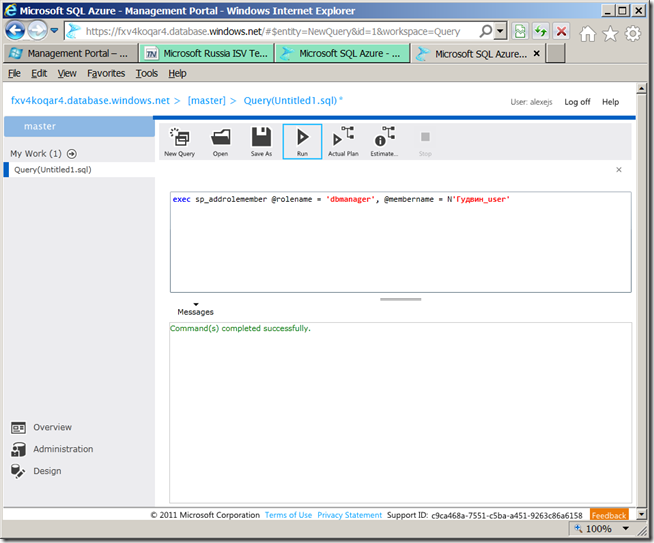Screen dimensions: 654x543
Task: Open the File menu
Action: pos(14,73)
